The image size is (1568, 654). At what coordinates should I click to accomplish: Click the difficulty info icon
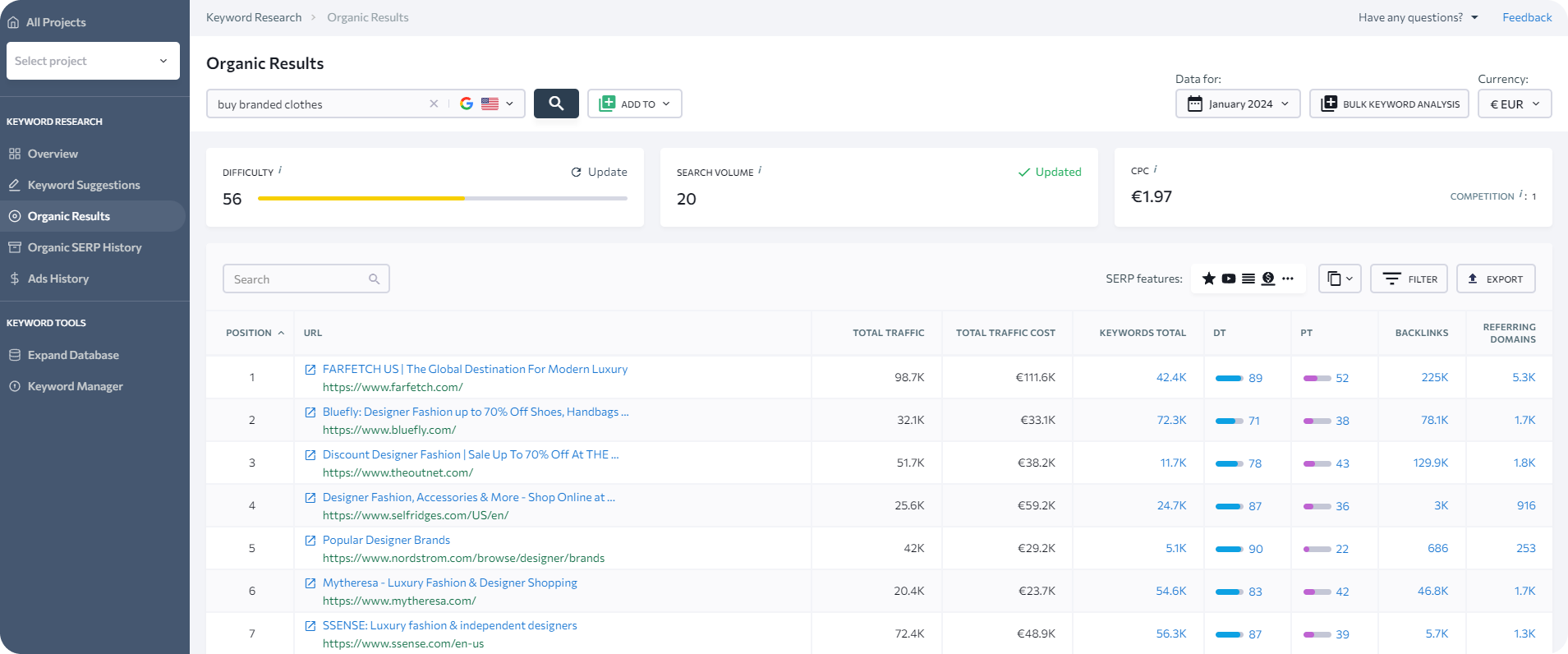click(x=280, y=170)
